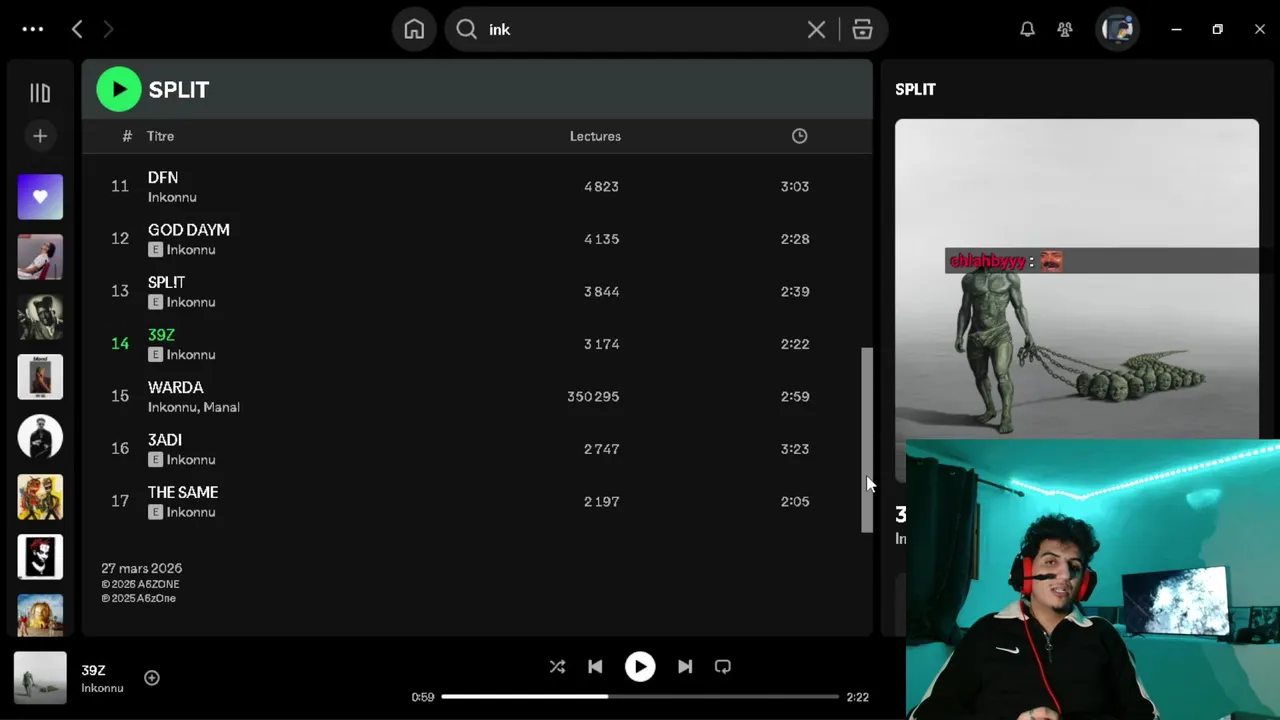The height and width of the screenshot is (720, 1280).
Task: Click the 2:22 duration of track 39Z
Action: (x=795, y=344)
